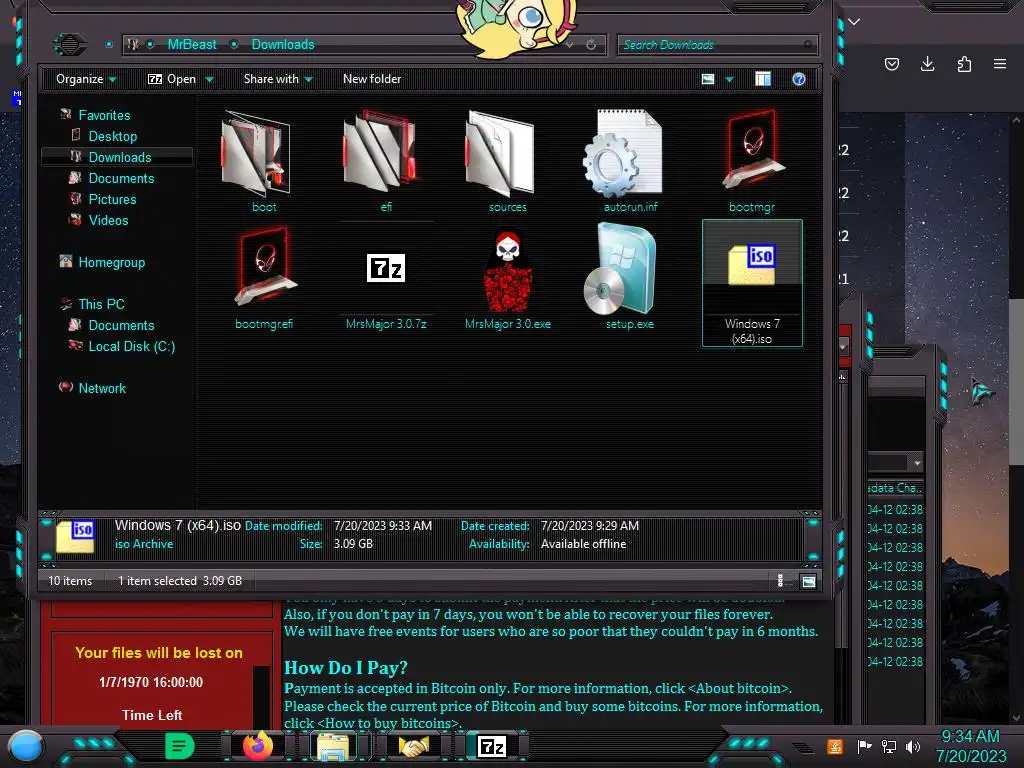Image resolution: width=1024 pixels, height=768 pixels.
Task: Switch to details view in status bar
Action: click(x=780, y=581)
